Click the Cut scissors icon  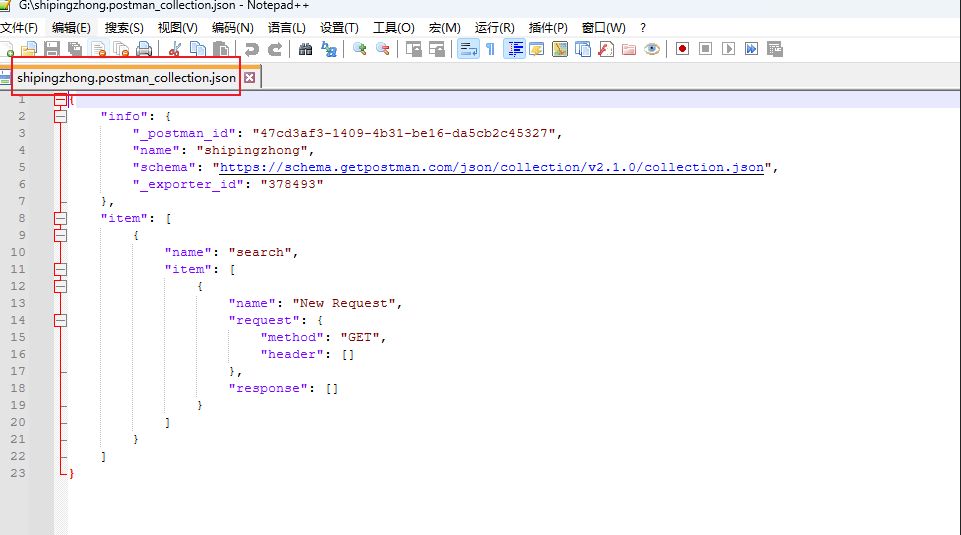[x=175, y=49]
